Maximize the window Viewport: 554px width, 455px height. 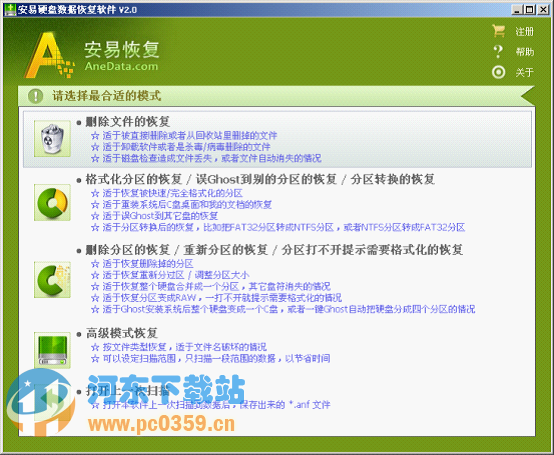tap(530, 10)
